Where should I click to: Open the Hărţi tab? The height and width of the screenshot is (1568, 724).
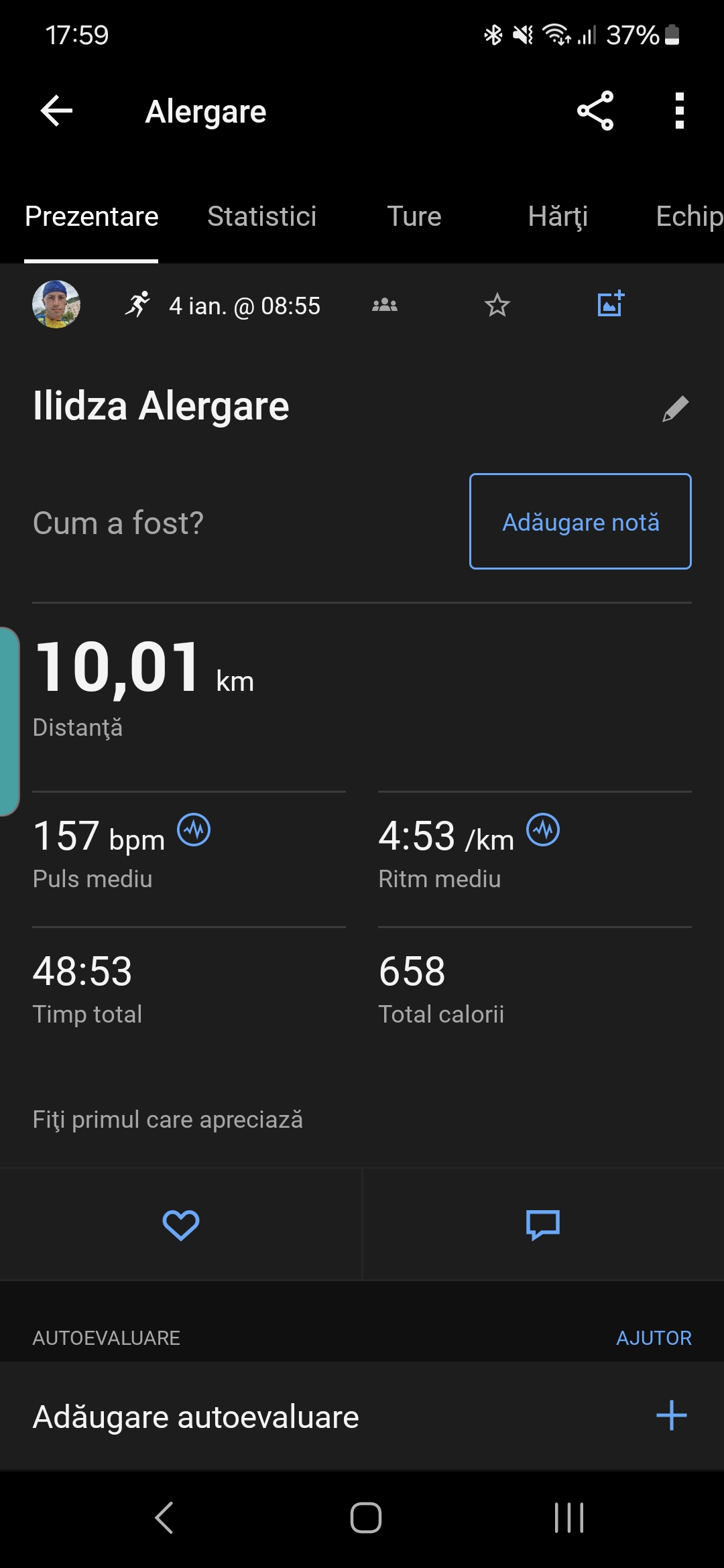click(558, 216)
